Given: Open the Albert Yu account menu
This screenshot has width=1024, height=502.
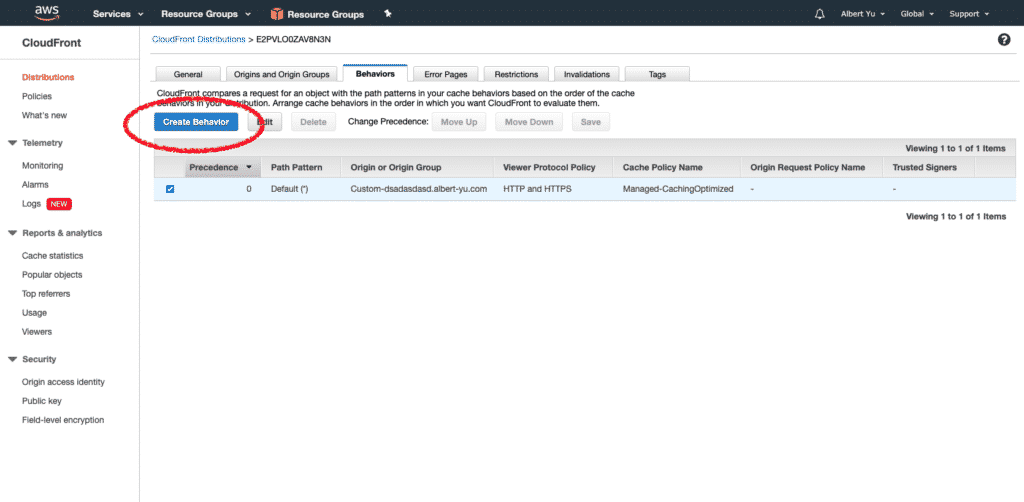Looking at the screenshot, I should coord(863,14).
